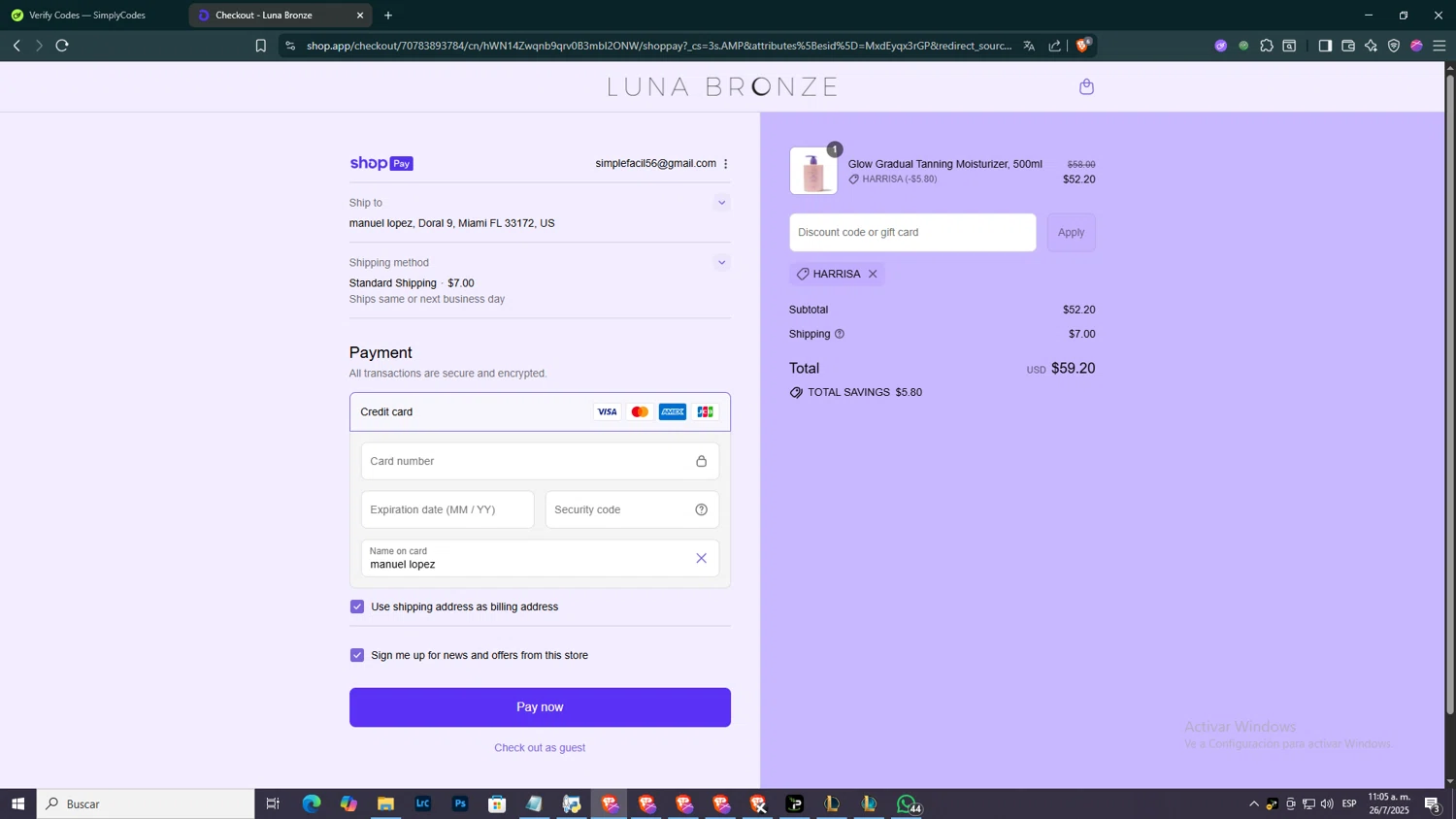Expand the Shipping method section

coord(721,263)
